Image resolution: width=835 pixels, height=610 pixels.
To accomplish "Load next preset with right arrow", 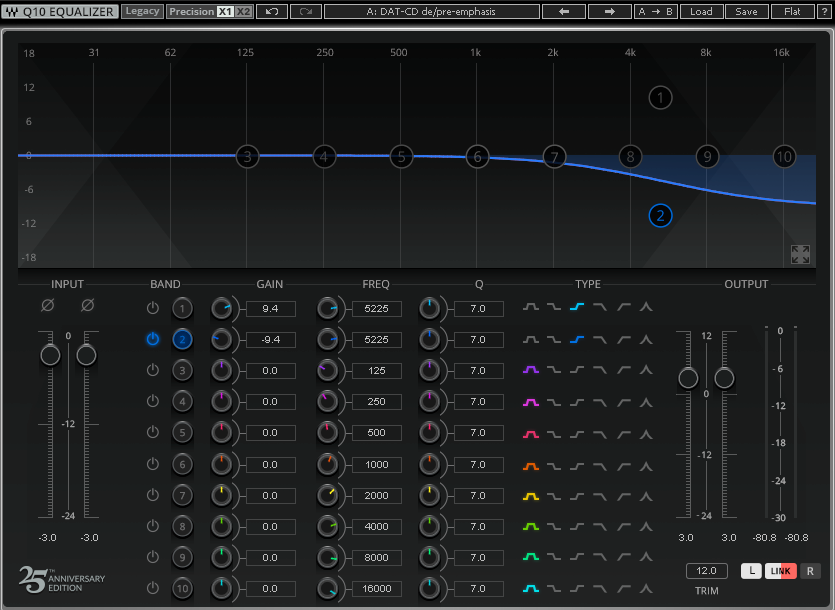I will 610,11.
